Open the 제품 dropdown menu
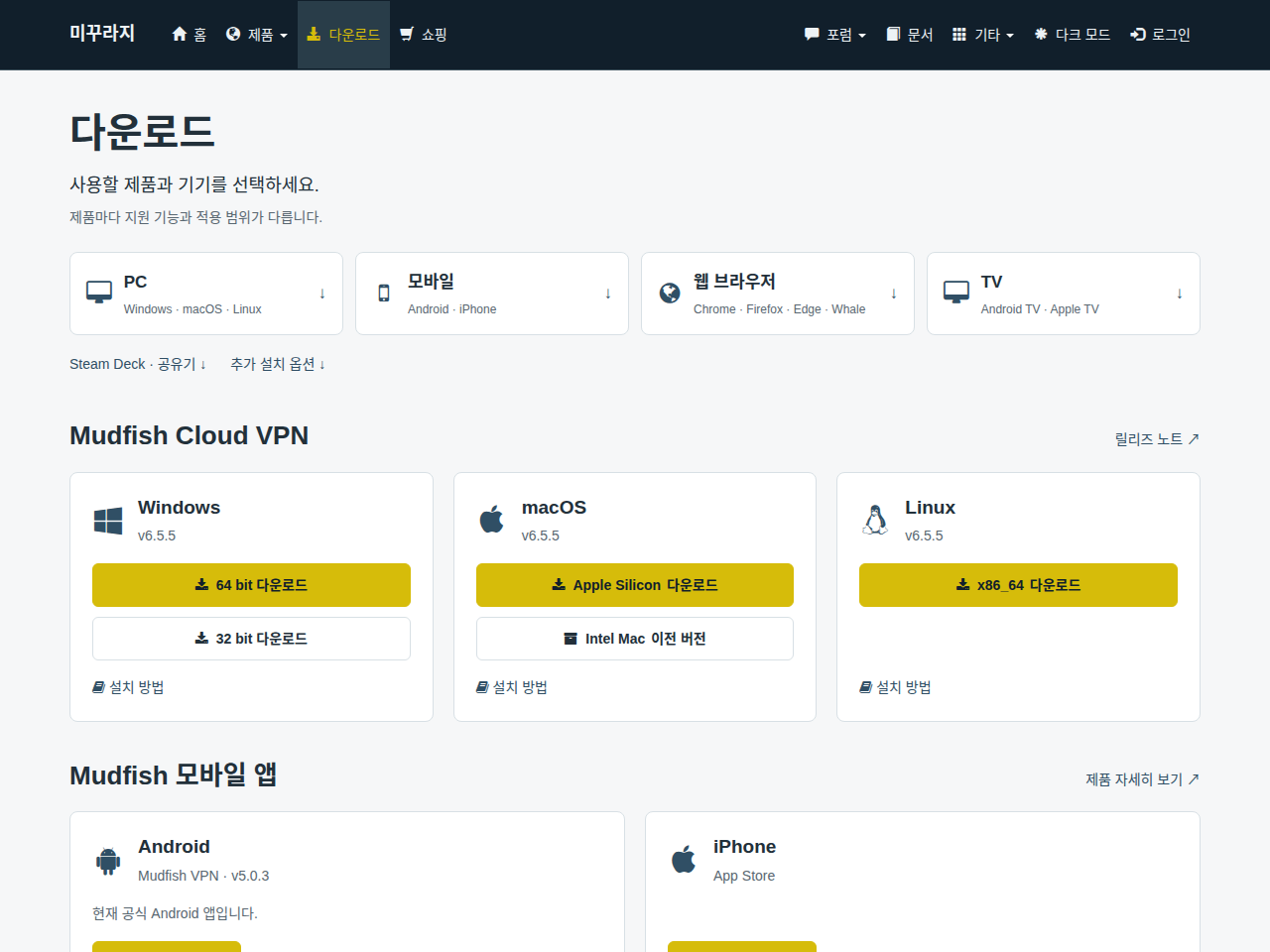 [257, 35]
